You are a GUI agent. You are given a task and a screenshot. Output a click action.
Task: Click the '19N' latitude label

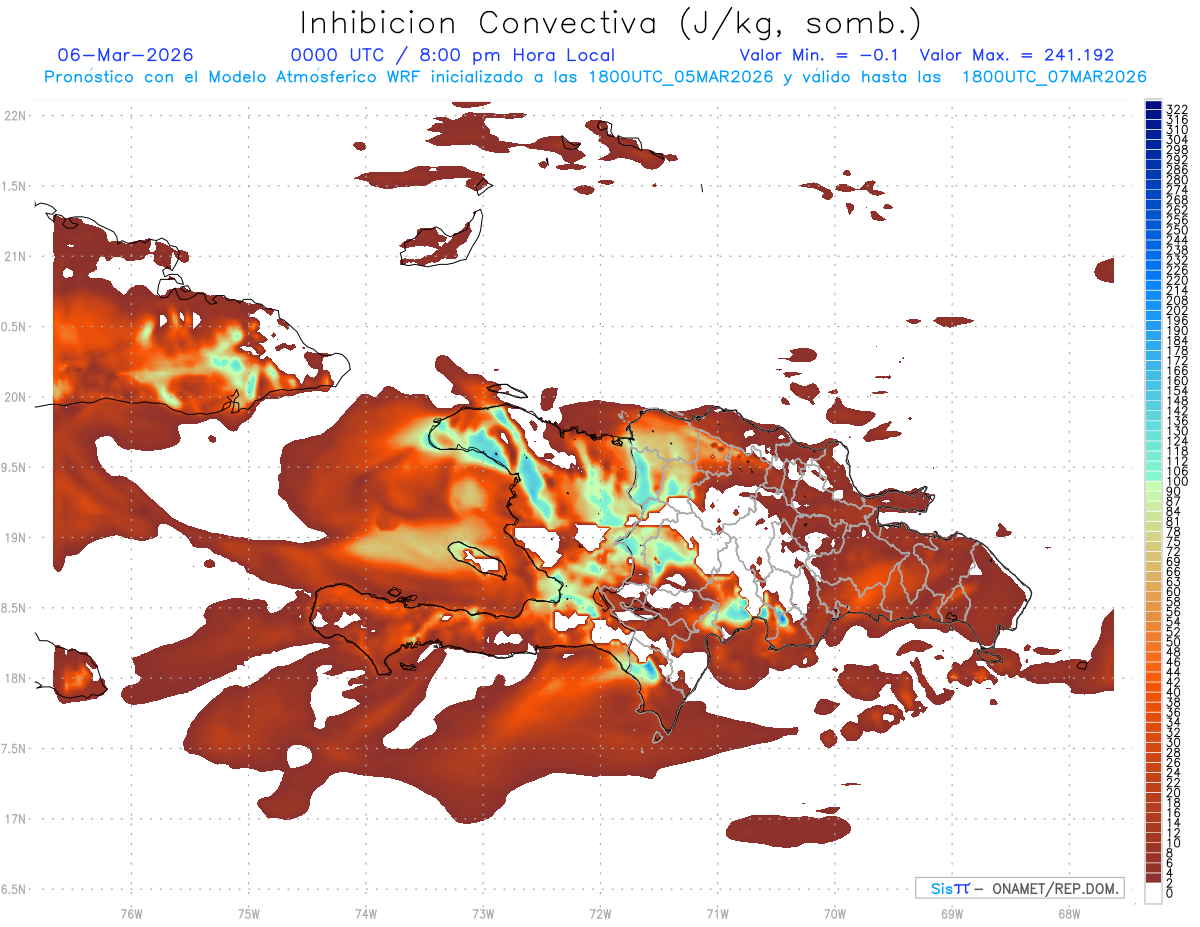click(x=14, y=538)
